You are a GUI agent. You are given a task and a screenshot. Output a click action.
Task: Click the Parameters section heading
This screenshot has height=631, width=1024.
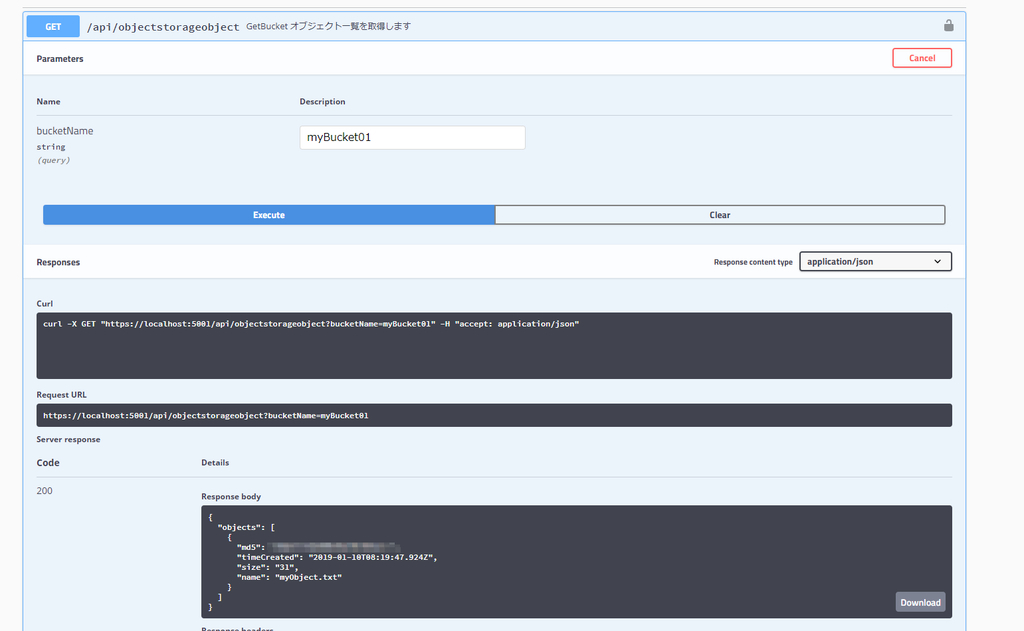(x=60, y=59)
